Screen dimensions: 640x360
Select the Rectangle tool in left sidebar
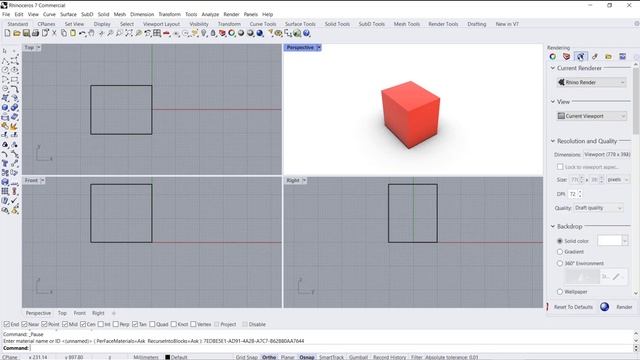[14, 80]
